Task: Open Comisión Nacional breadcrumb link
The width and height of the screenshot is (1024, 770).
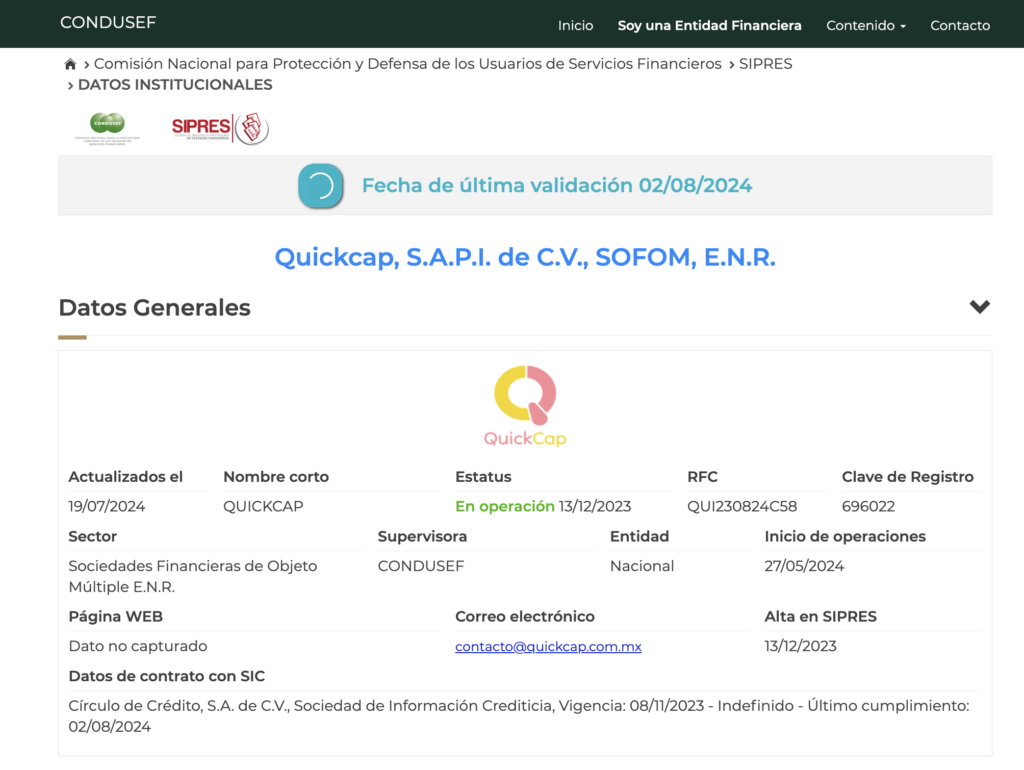Action: [x=407, y=64]
